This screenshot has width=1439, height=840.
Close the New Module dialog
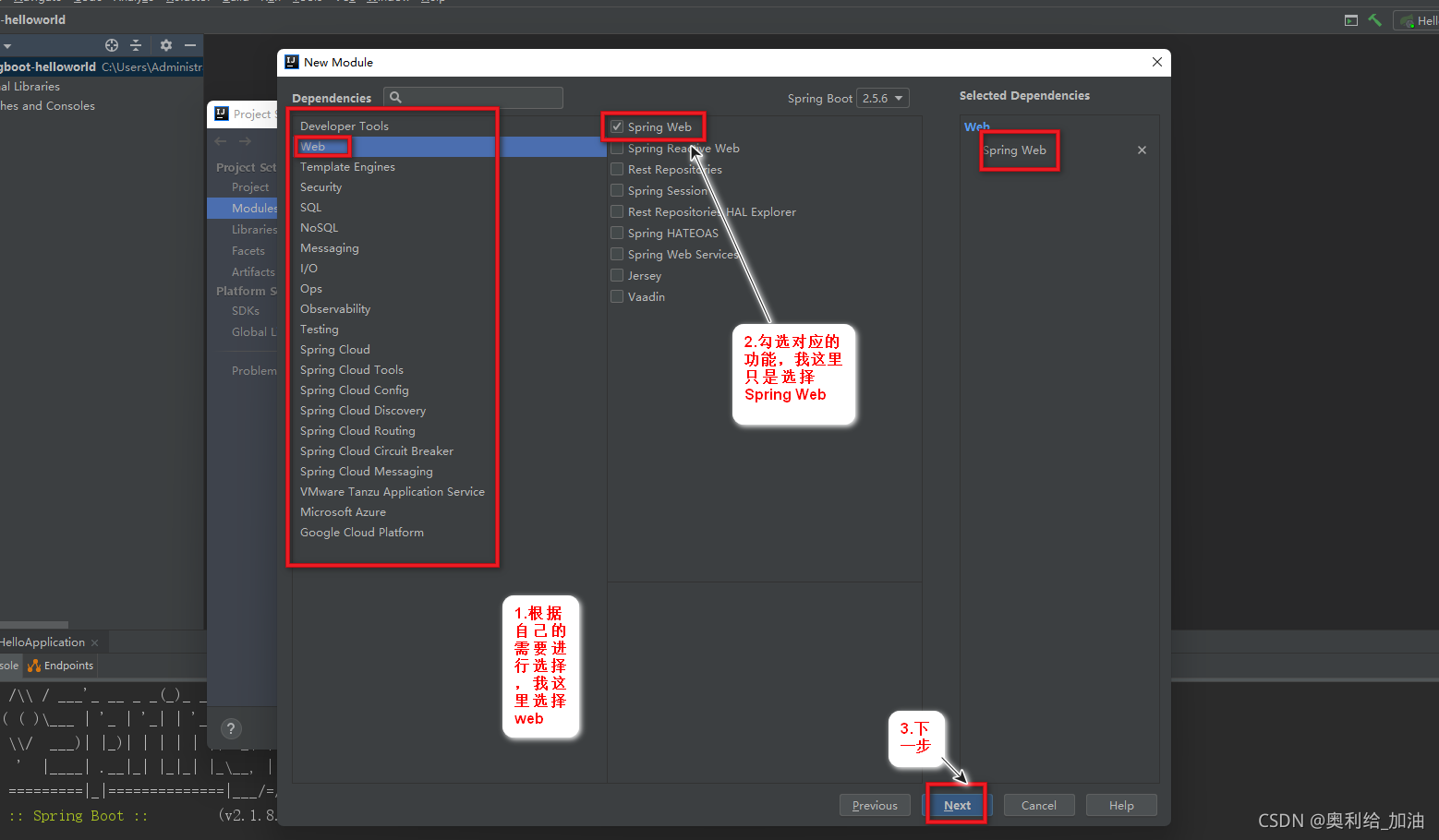pos(1156,62)
